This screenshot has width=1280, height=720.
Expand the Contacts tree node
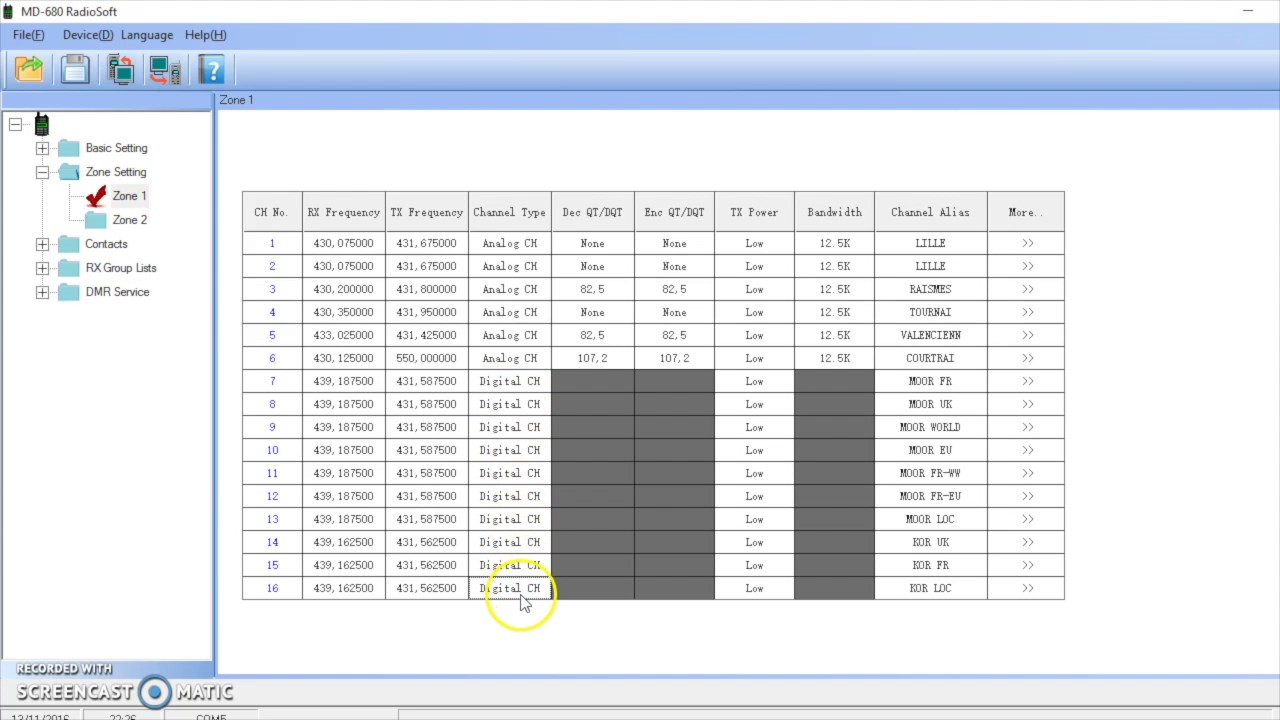click(42, 244)
